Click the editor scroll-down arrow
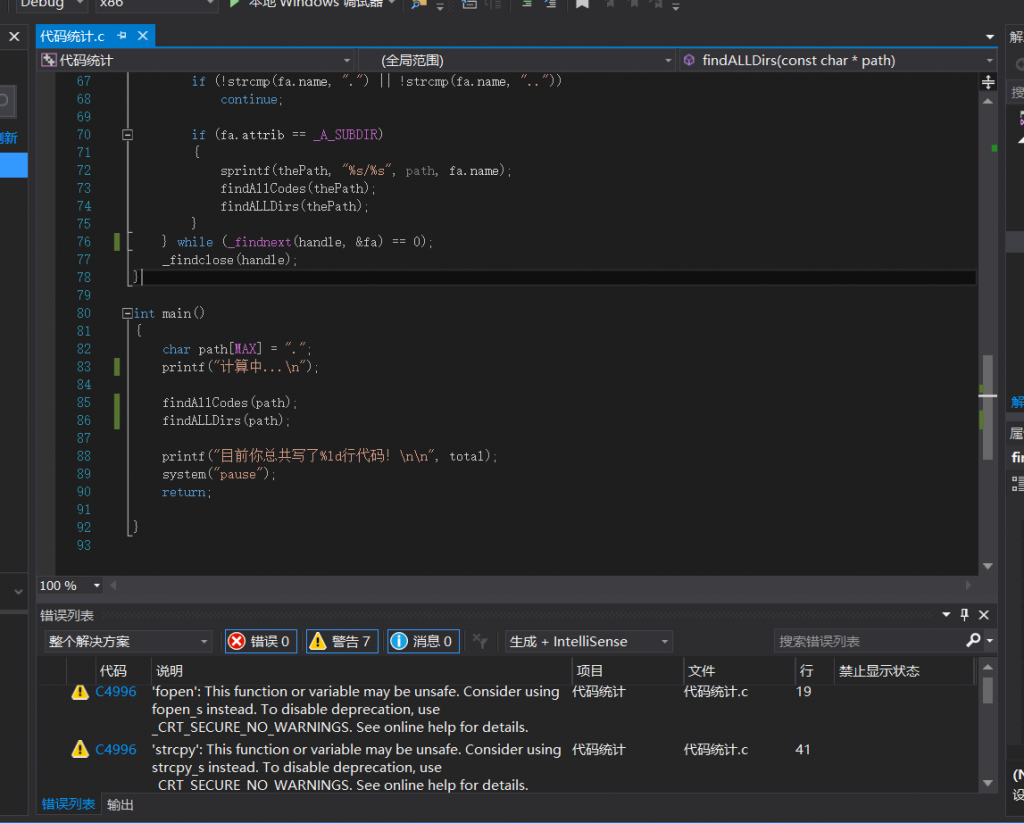 point(988,566)
